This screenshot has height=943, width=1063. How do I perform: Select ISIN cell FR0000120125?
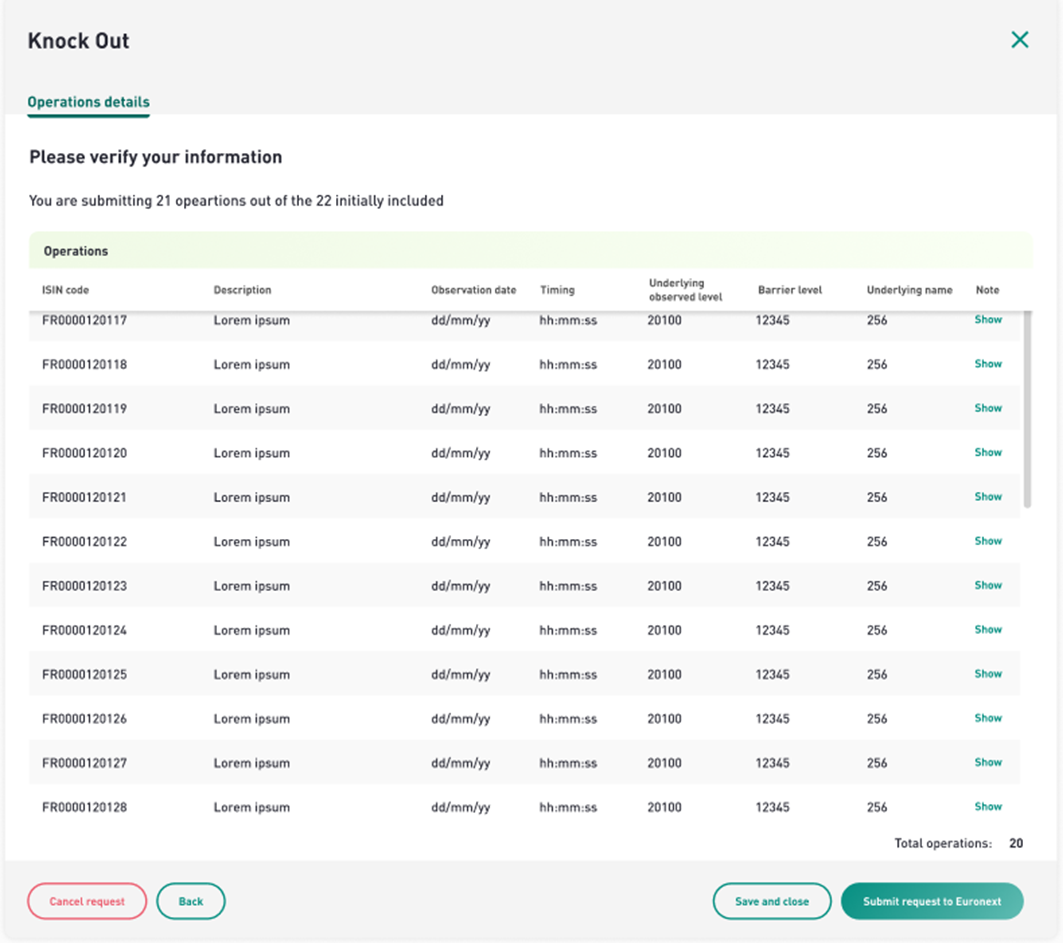(84, 675)
